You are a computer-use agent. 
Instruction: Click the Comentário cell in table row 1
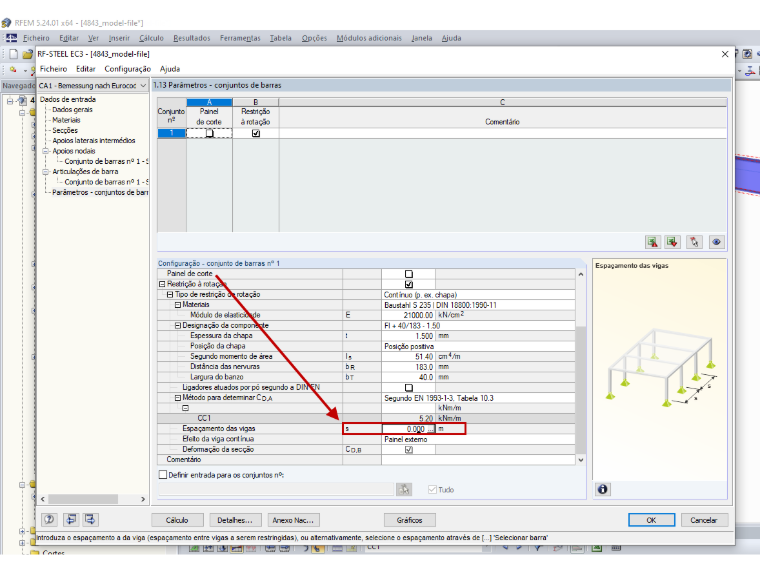click(503, 133)
